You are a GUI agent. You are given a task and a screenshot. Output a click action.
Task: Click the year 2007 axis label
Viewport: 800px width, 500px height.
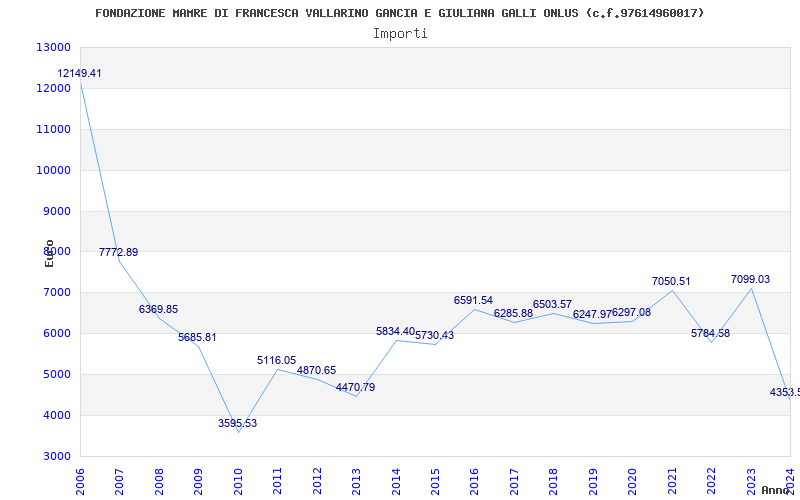[120, 482]
